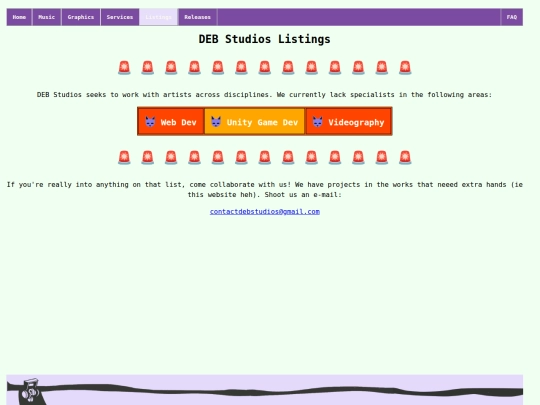The image size is (540, 405).
Task: Open the Videography listing button
Action: [349, 122]
